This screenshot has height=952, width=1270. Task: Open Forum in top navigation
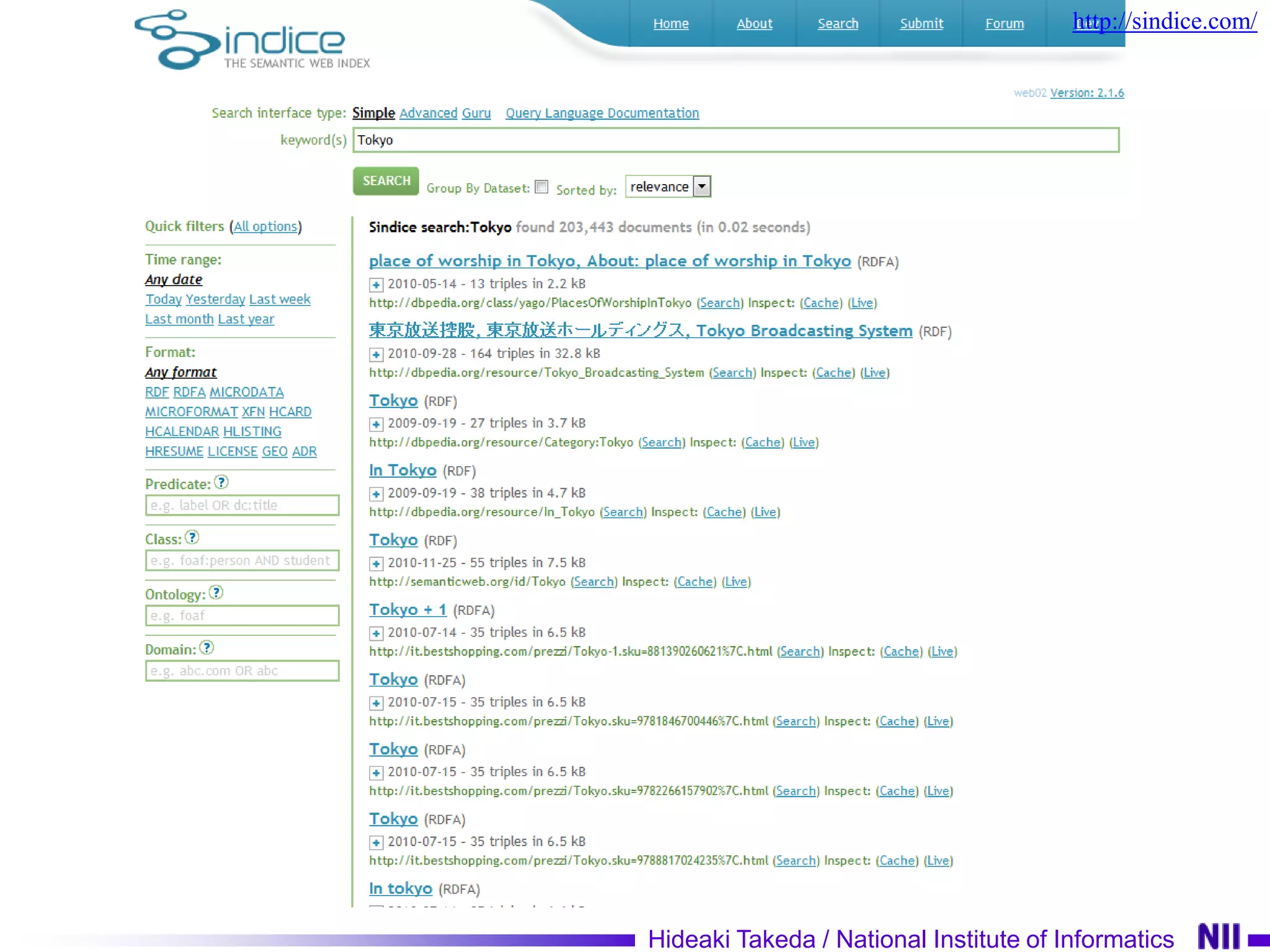(x=1005, y=24)
